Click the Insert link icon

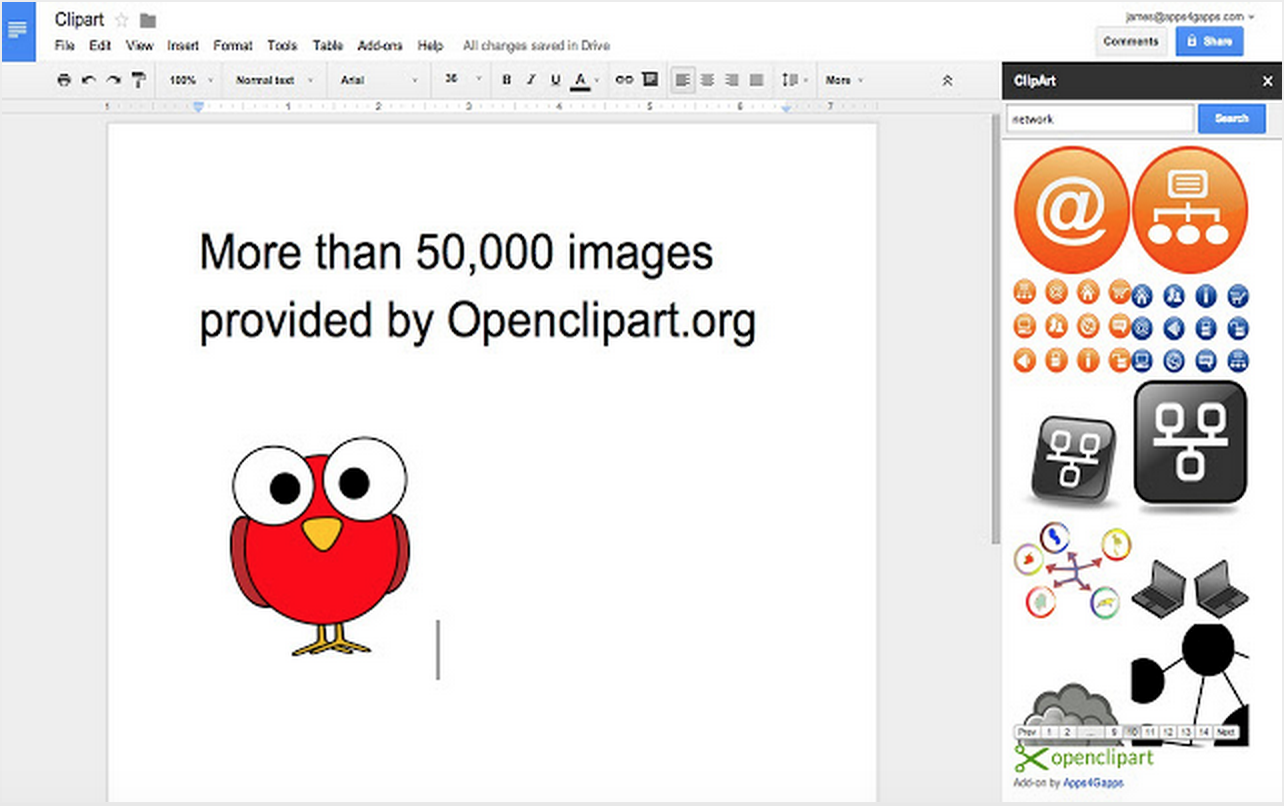coord(624,80)
